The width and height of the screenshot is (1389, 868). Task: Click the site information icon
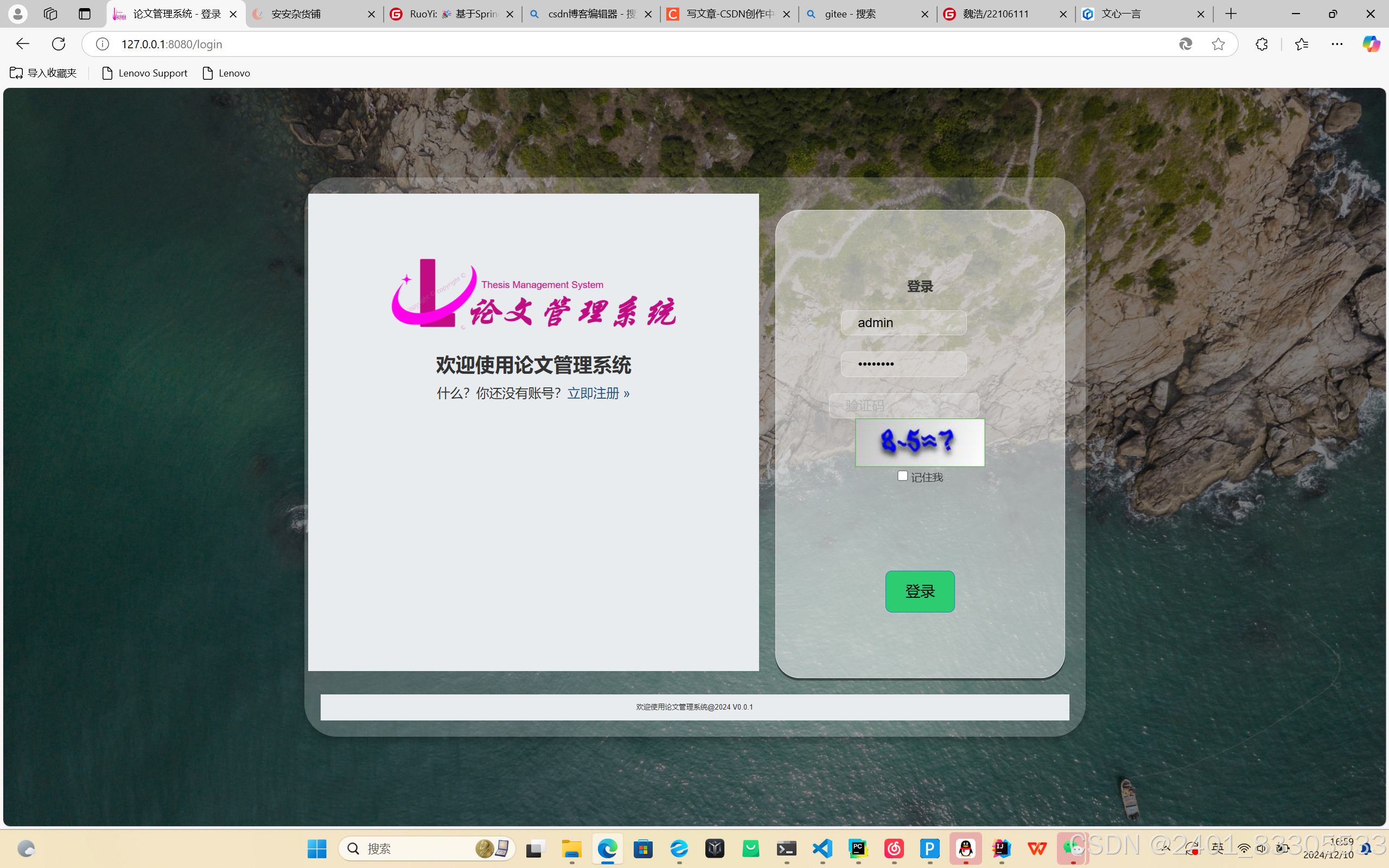102,44
